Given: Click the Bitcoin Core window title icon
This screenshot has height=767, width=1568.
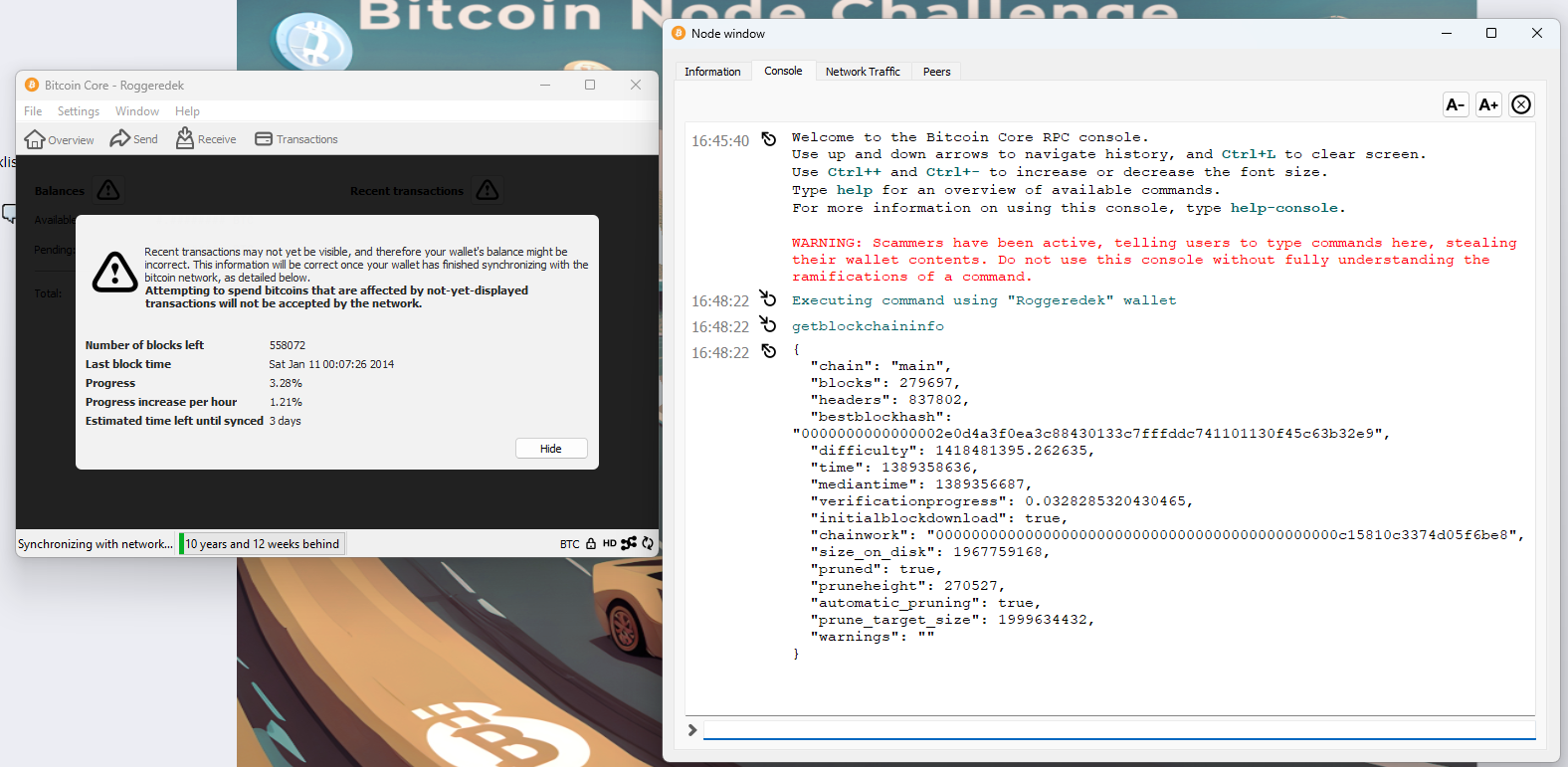Looking at the screenshot, I should (x=32, y=86).
